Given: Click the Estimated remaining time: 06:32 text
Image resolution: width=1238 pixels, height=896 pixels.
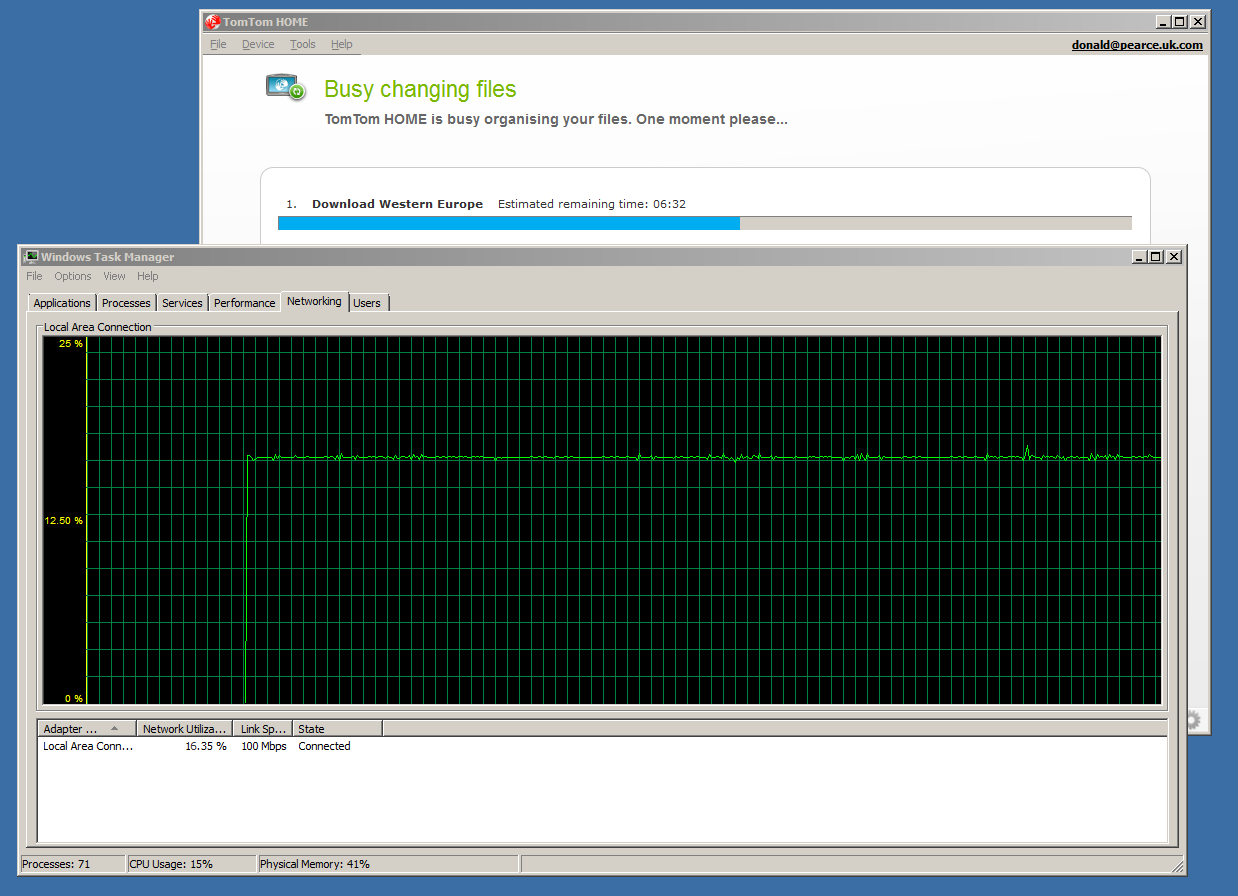Looking at the screenshot, I should click(x=592, y=204).
